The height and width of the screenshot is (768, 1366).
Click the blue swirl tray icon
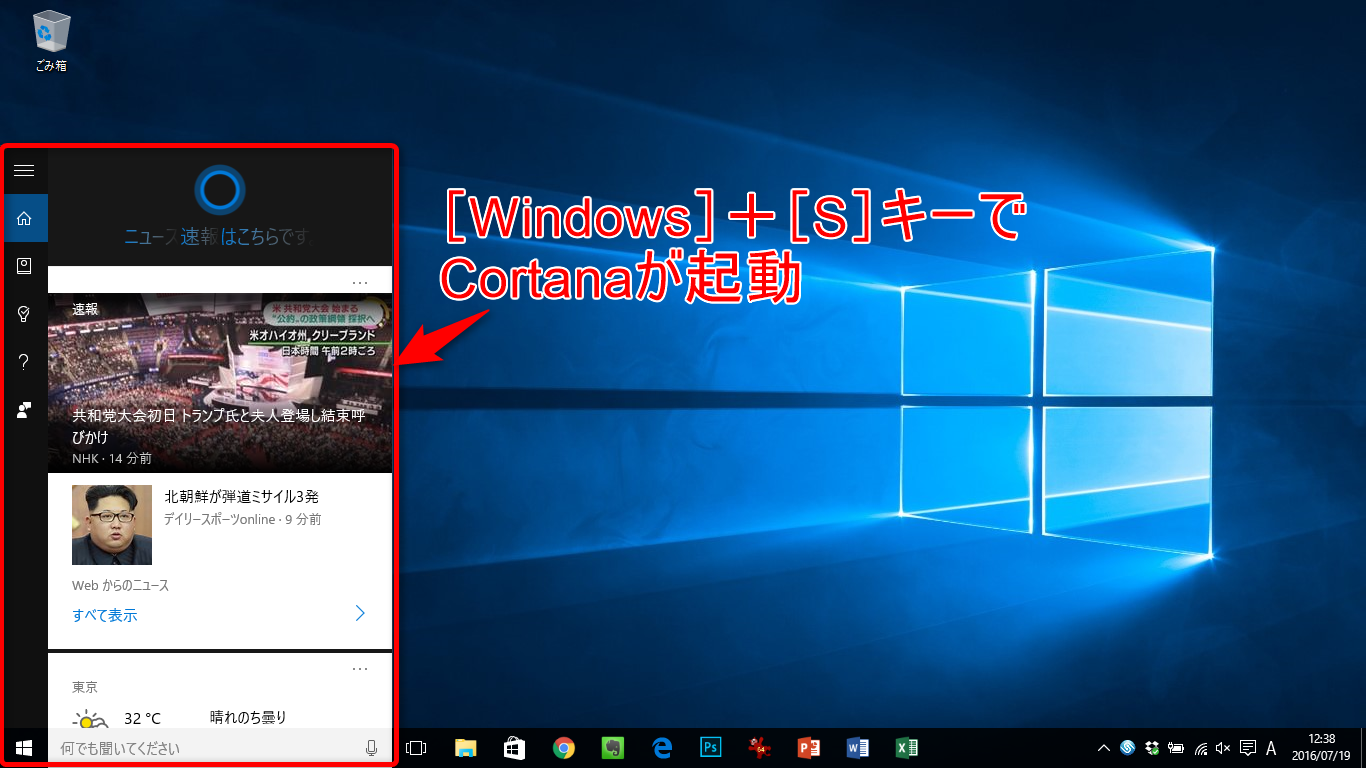1128,748
